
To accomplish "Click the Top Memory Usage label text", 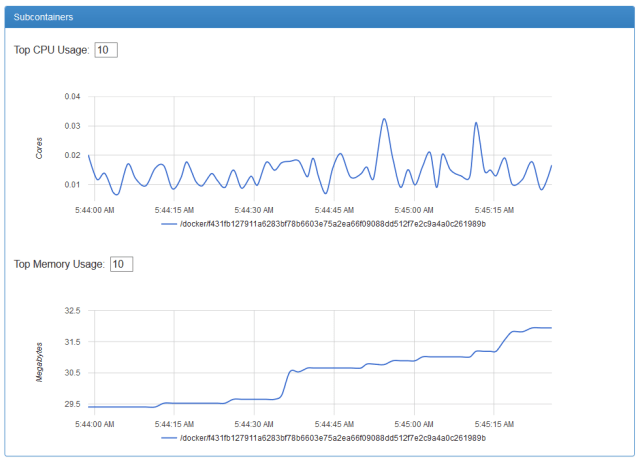I will (x=59, y=264).
